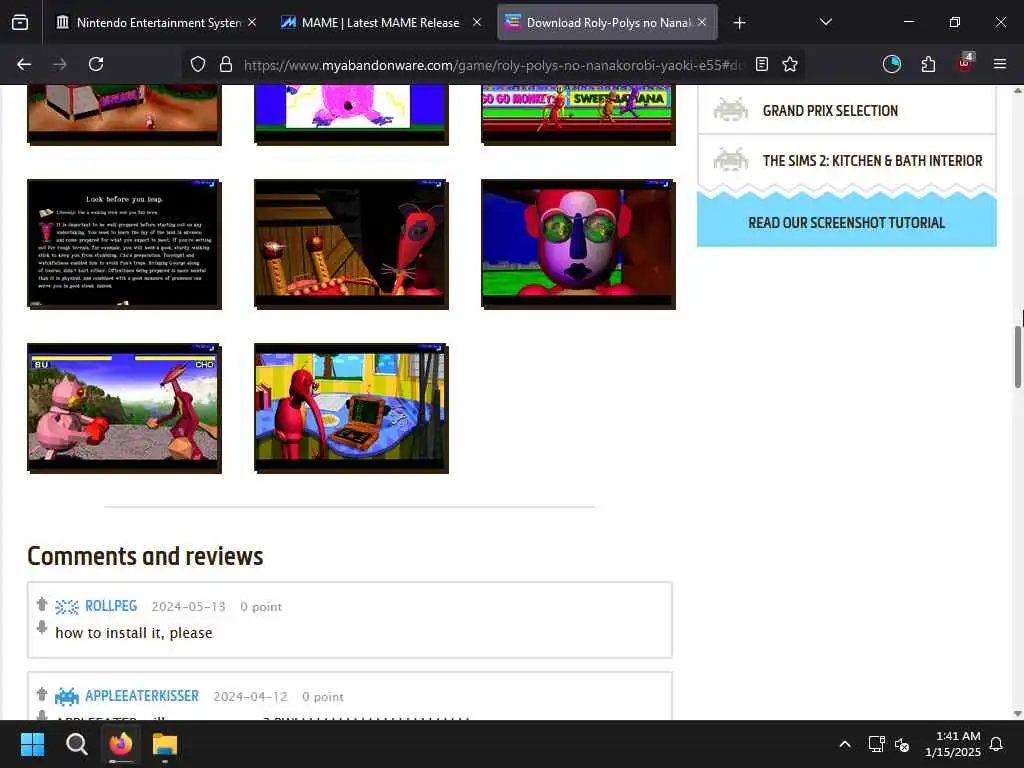The image size is (1024, 768).
Task: Reload the current page
Action: (96, 64)
